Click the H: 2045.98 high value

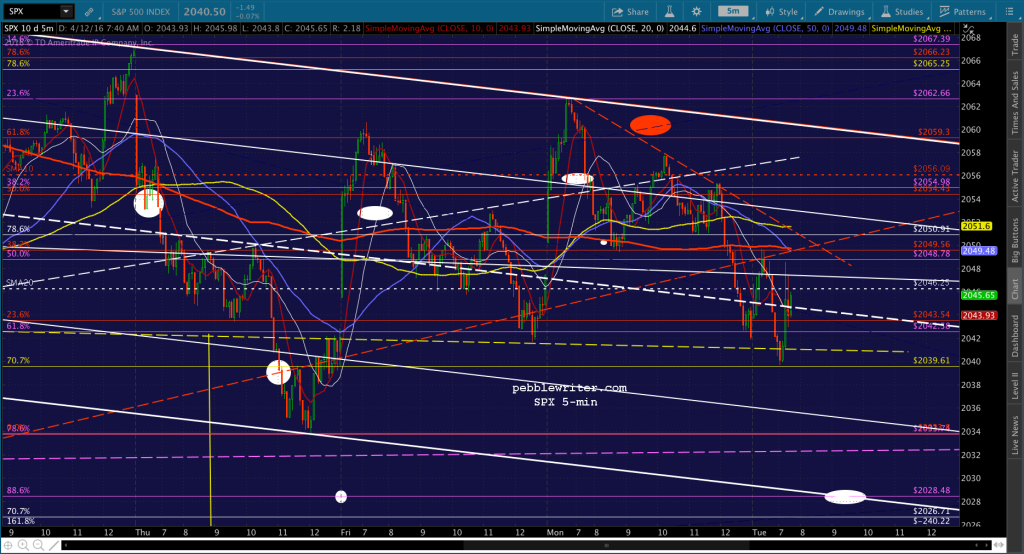click(216, 29)
